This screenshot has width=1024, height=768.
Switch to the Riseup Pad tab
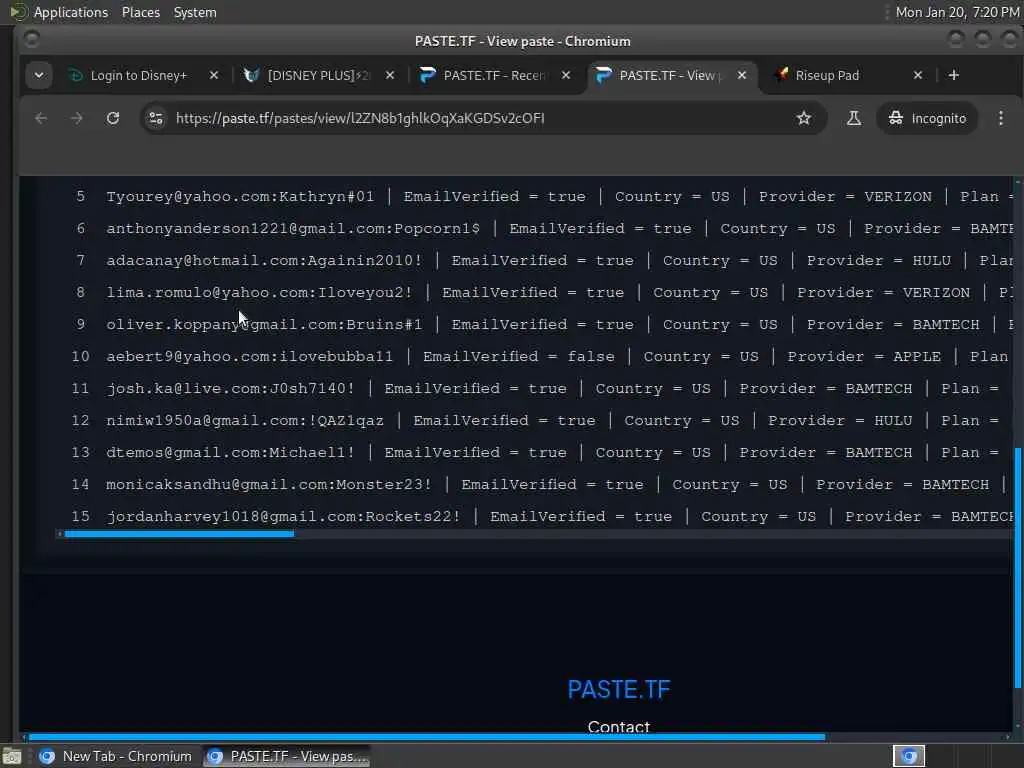coord(846,75)
